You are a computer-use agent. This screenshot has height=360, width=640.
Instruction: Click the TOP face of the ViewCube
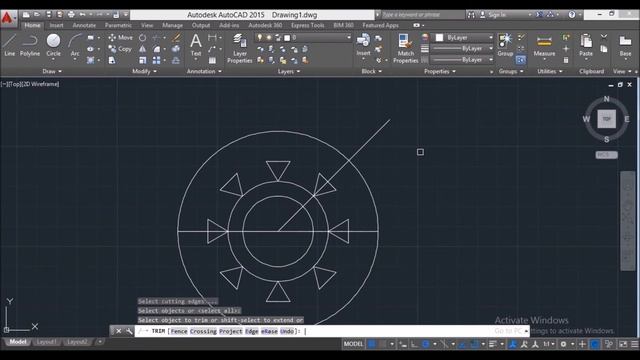607,119
